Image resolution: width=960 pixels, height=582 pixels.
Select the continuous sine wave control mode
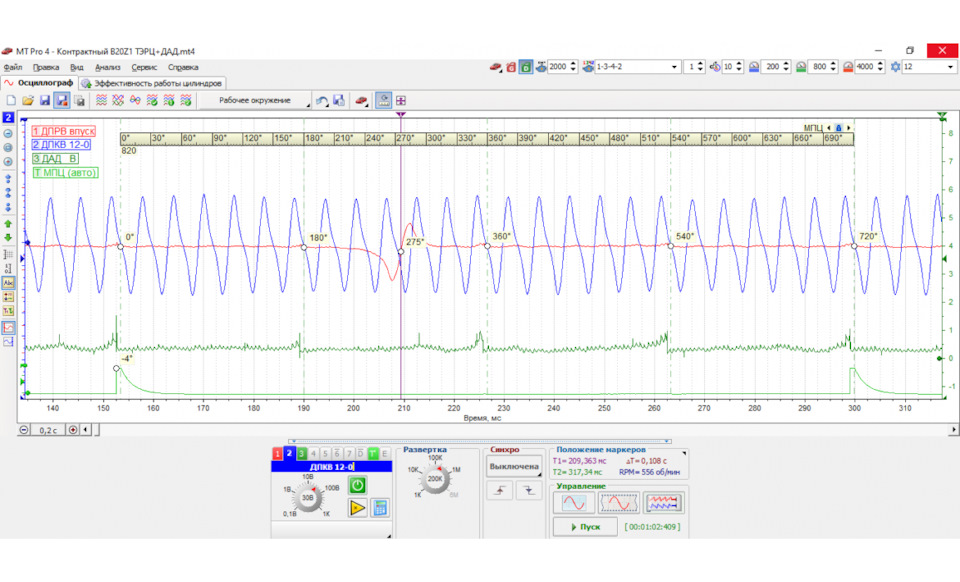(x=574, y=502)
